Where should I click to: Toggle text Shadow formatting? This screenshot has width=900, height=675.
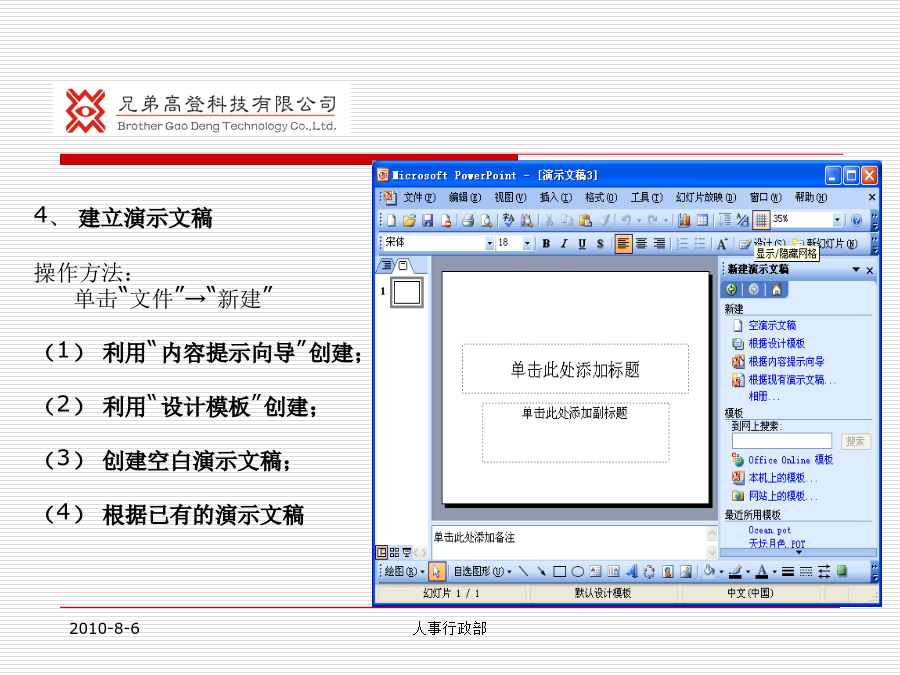tap(600, 244)
